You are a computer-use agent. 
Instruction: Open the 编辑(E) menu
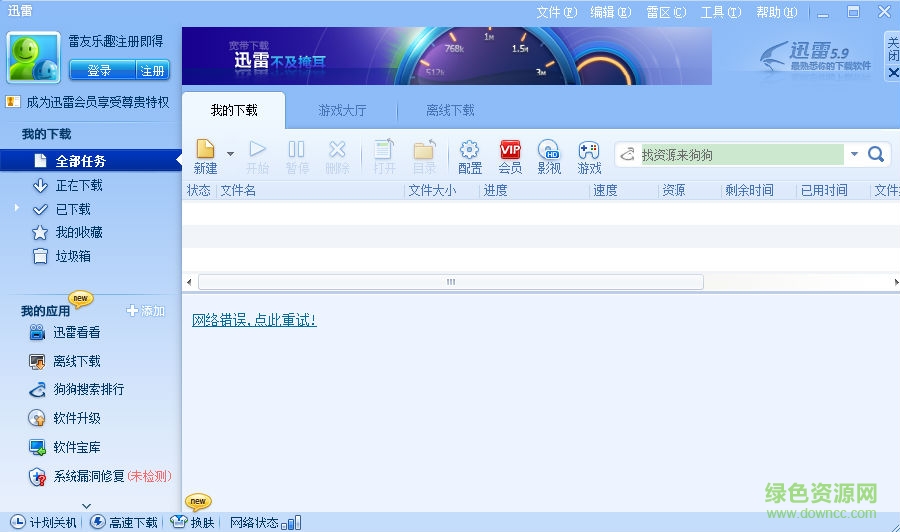point(611,12)
